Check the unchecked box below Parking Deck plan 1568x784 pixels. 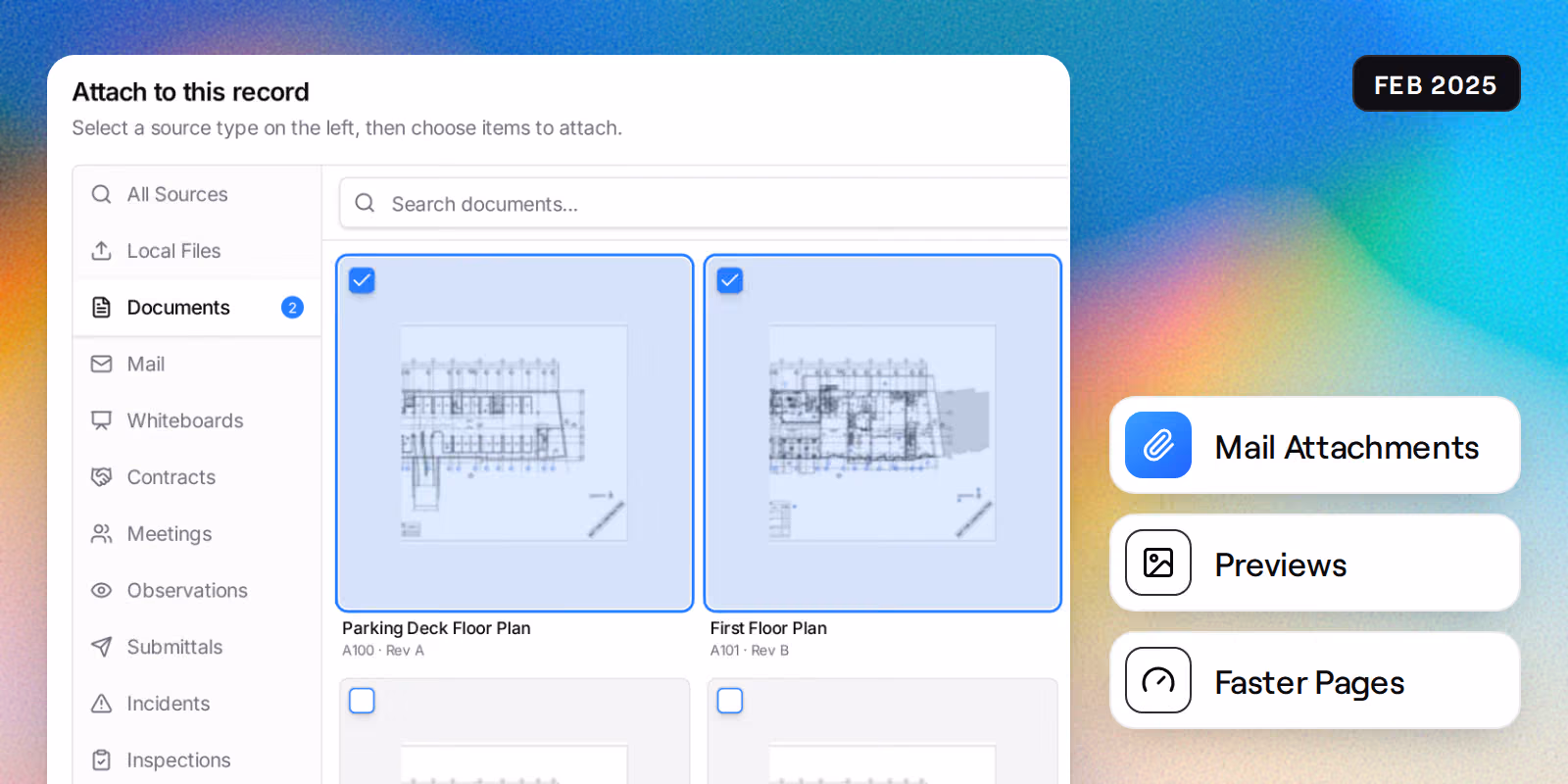coord(362,701)
